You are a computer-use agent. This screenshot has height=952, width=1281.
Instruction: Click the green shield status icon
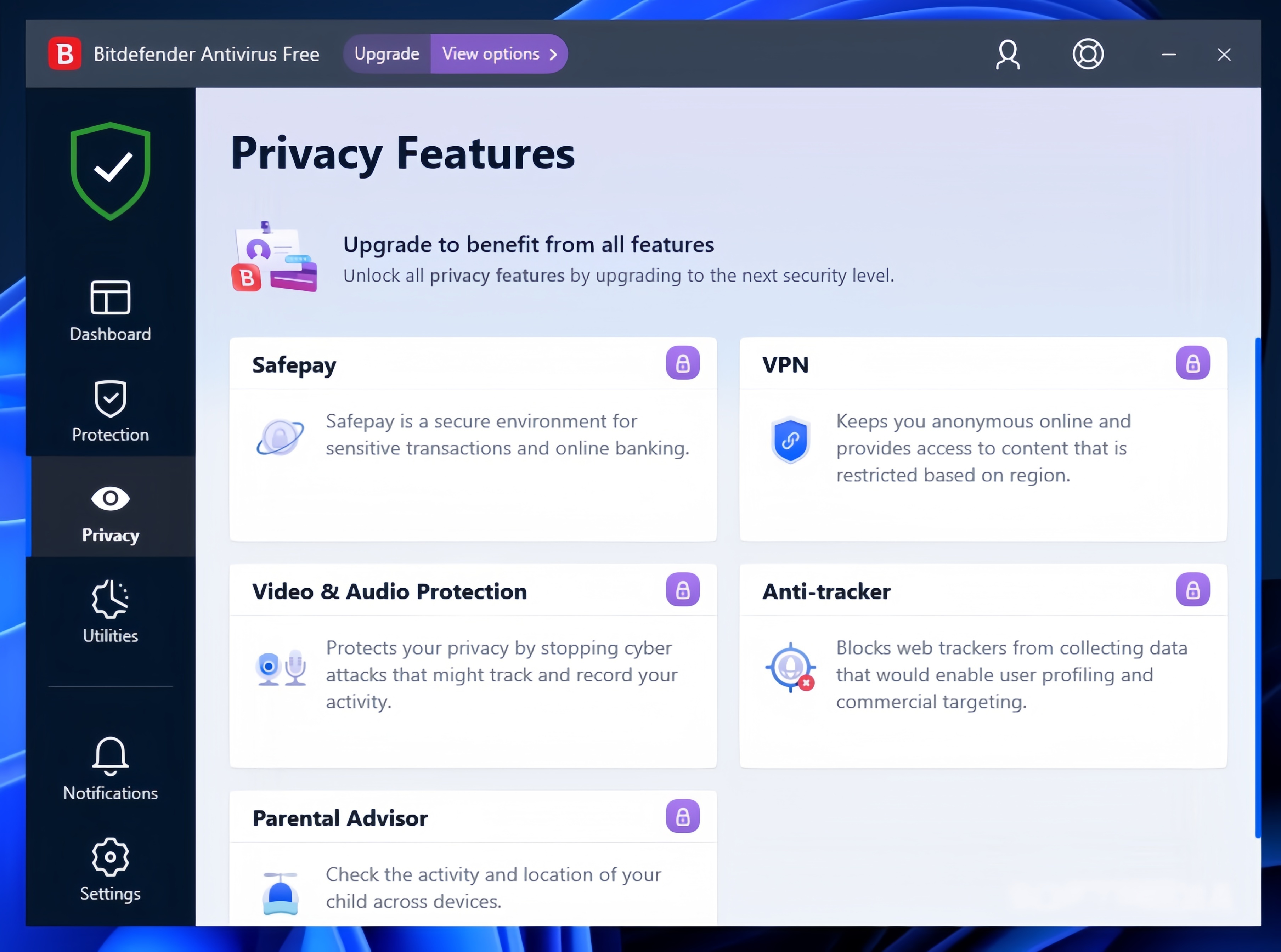111,171
